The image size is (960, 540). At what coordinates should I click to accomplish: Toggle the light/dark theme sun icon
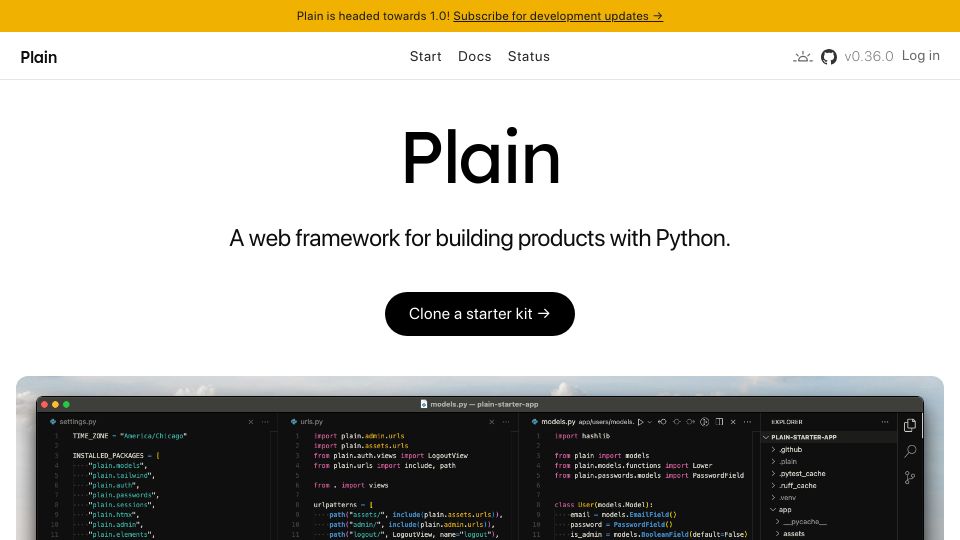[803, 57]
